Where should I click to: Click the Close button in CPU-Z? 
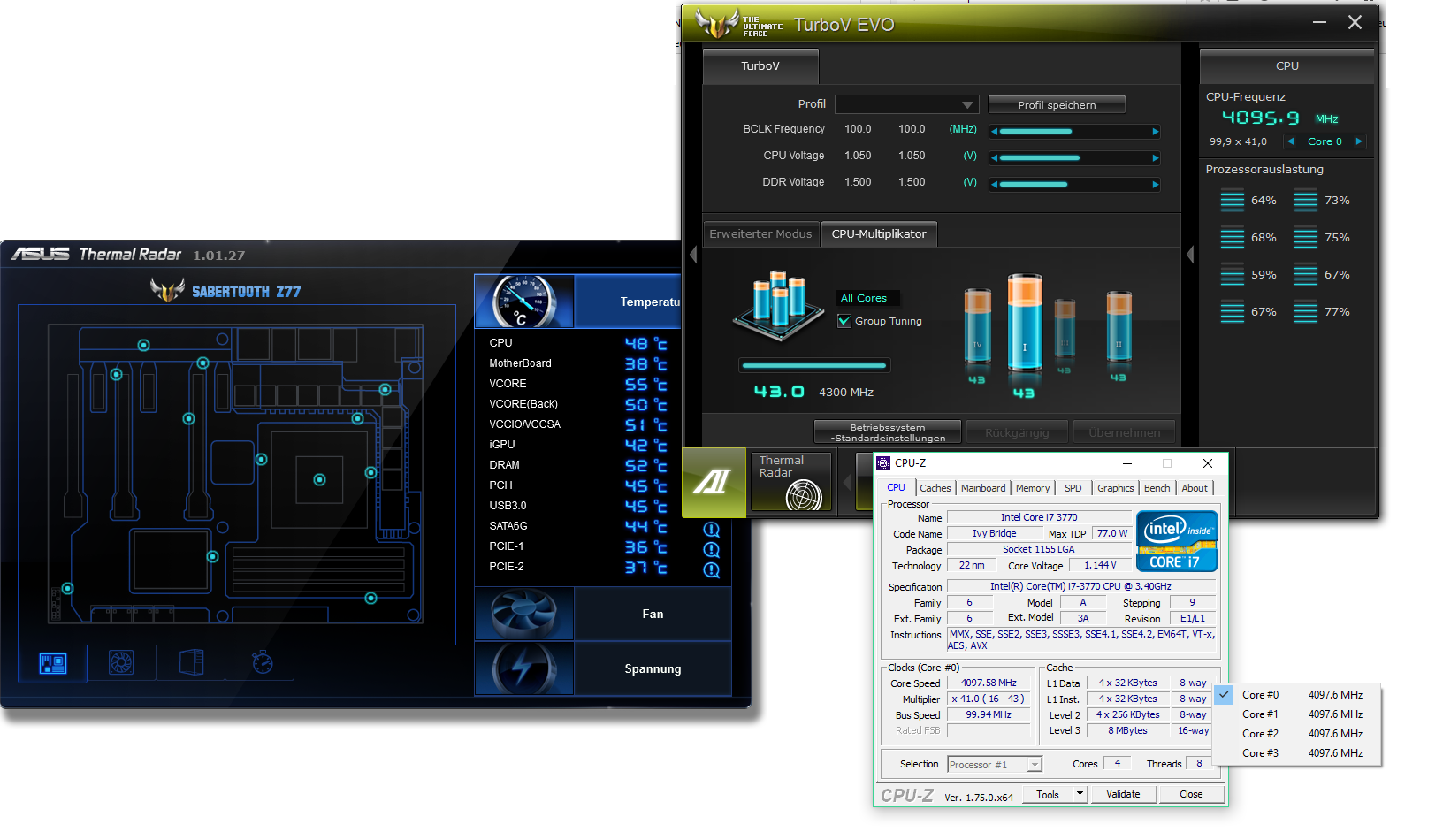[1191, 794]
